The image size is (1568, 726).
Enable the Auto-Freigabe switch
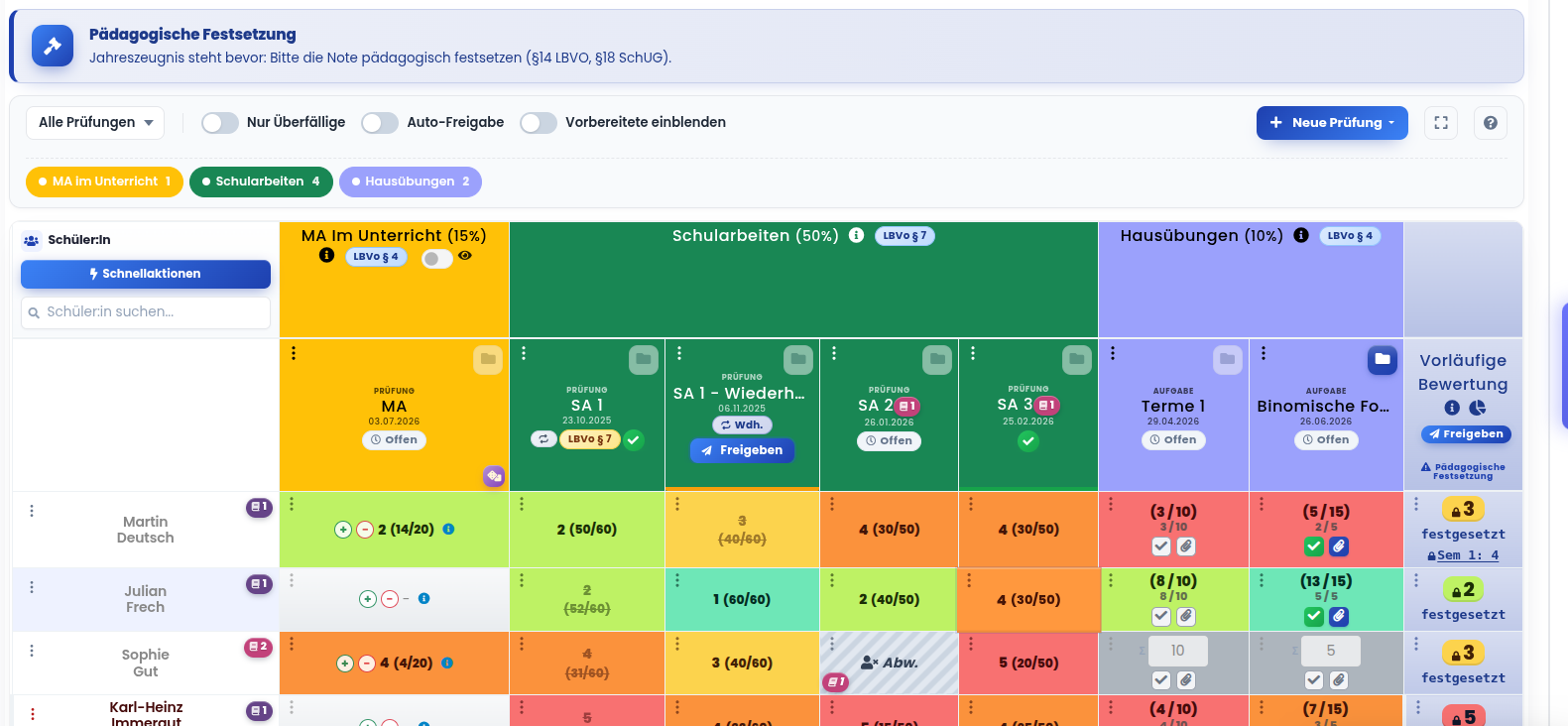(380, 122)
